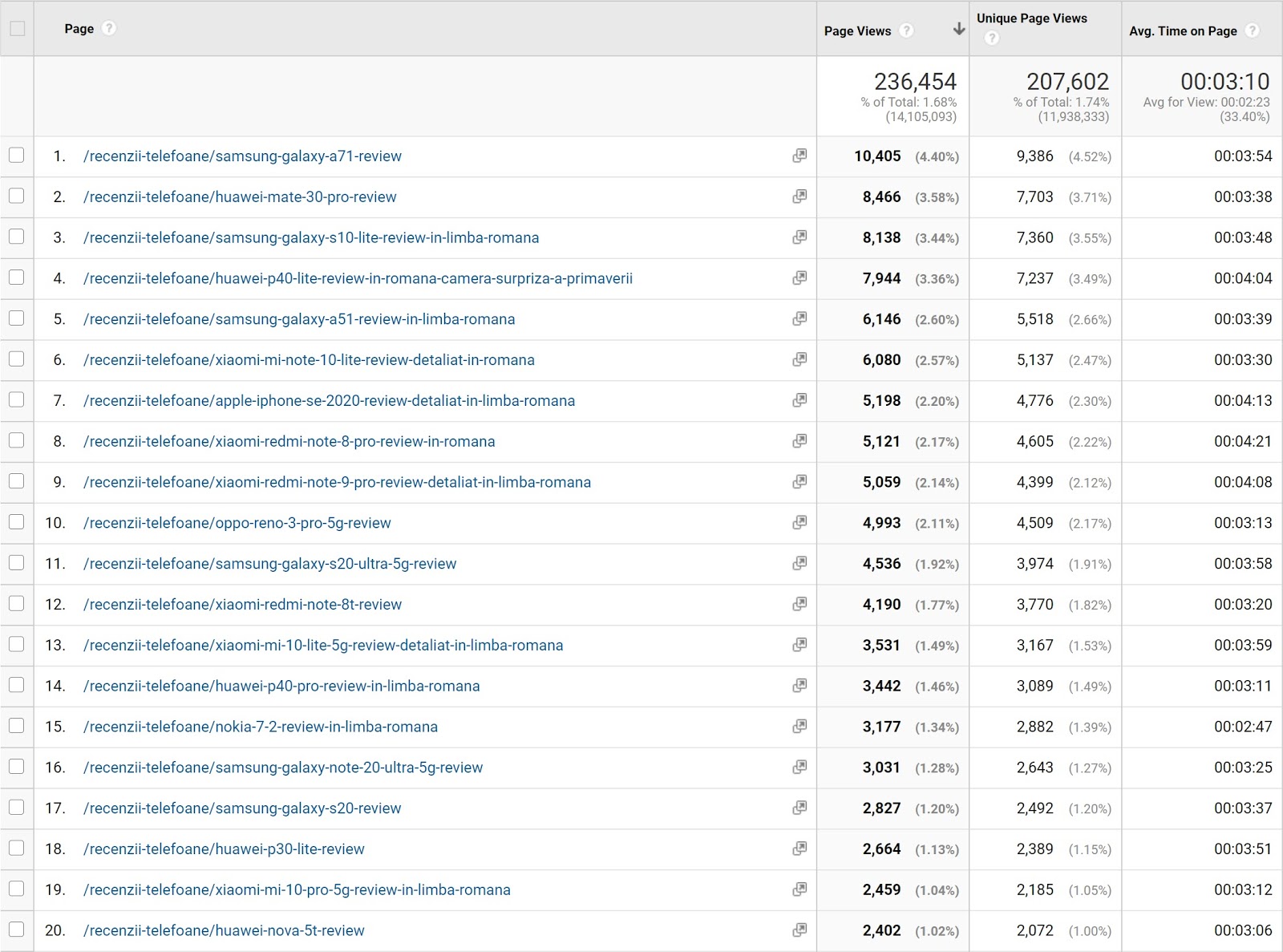Open xiaomi-redmi-note-8-pro-review-in-romana link
1283x952 pixels.
[x=289, y=442]
